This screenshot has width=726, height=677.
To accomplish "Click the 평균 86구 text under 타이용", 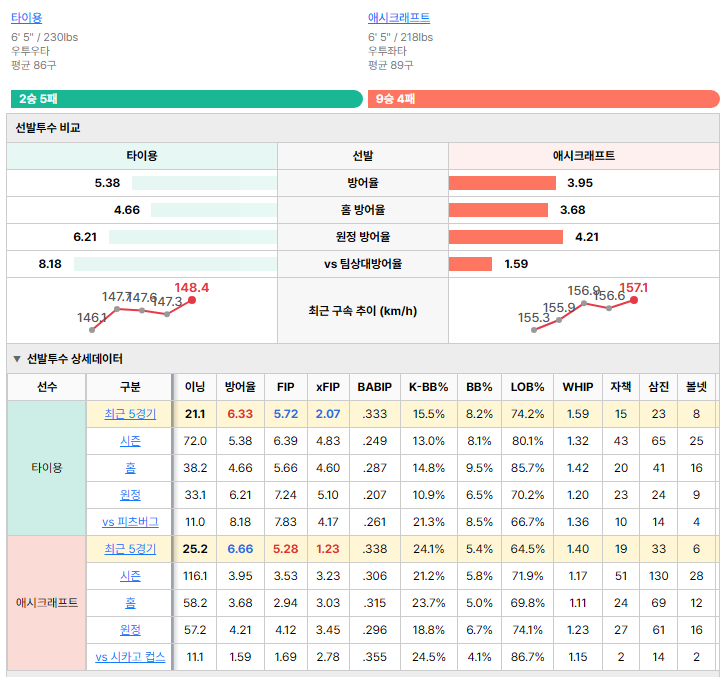I will click(x=34, y=65).
